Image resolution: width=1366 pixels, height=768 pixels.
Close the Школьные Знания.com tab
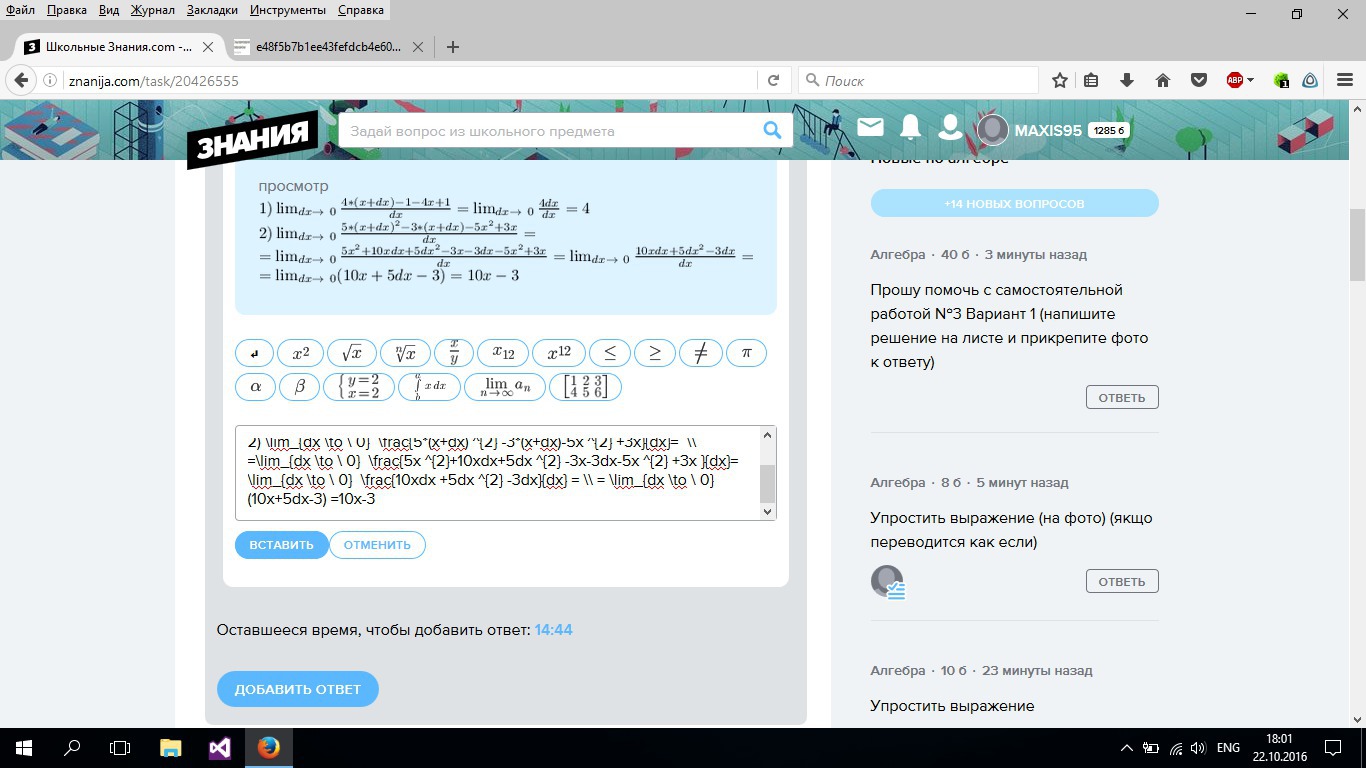208,47
